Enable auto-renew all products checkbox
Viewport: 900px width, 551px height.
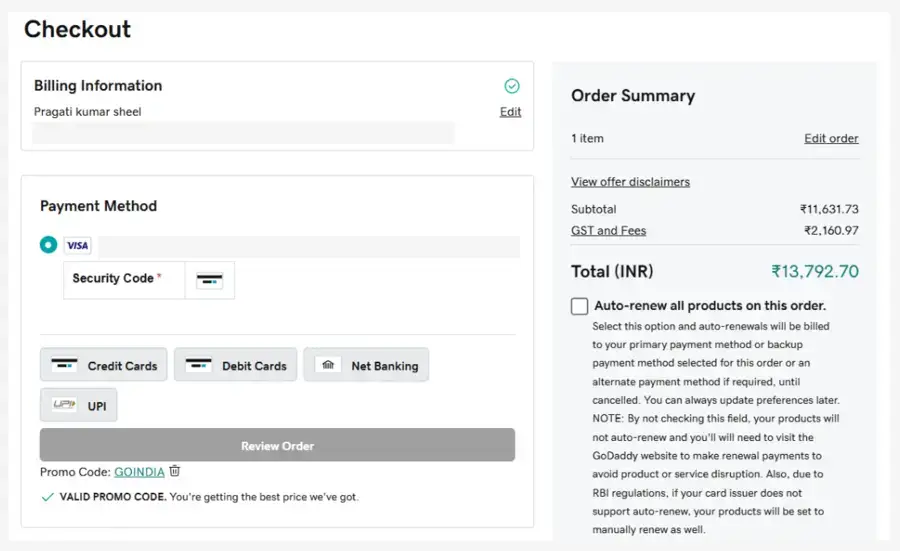579,306
